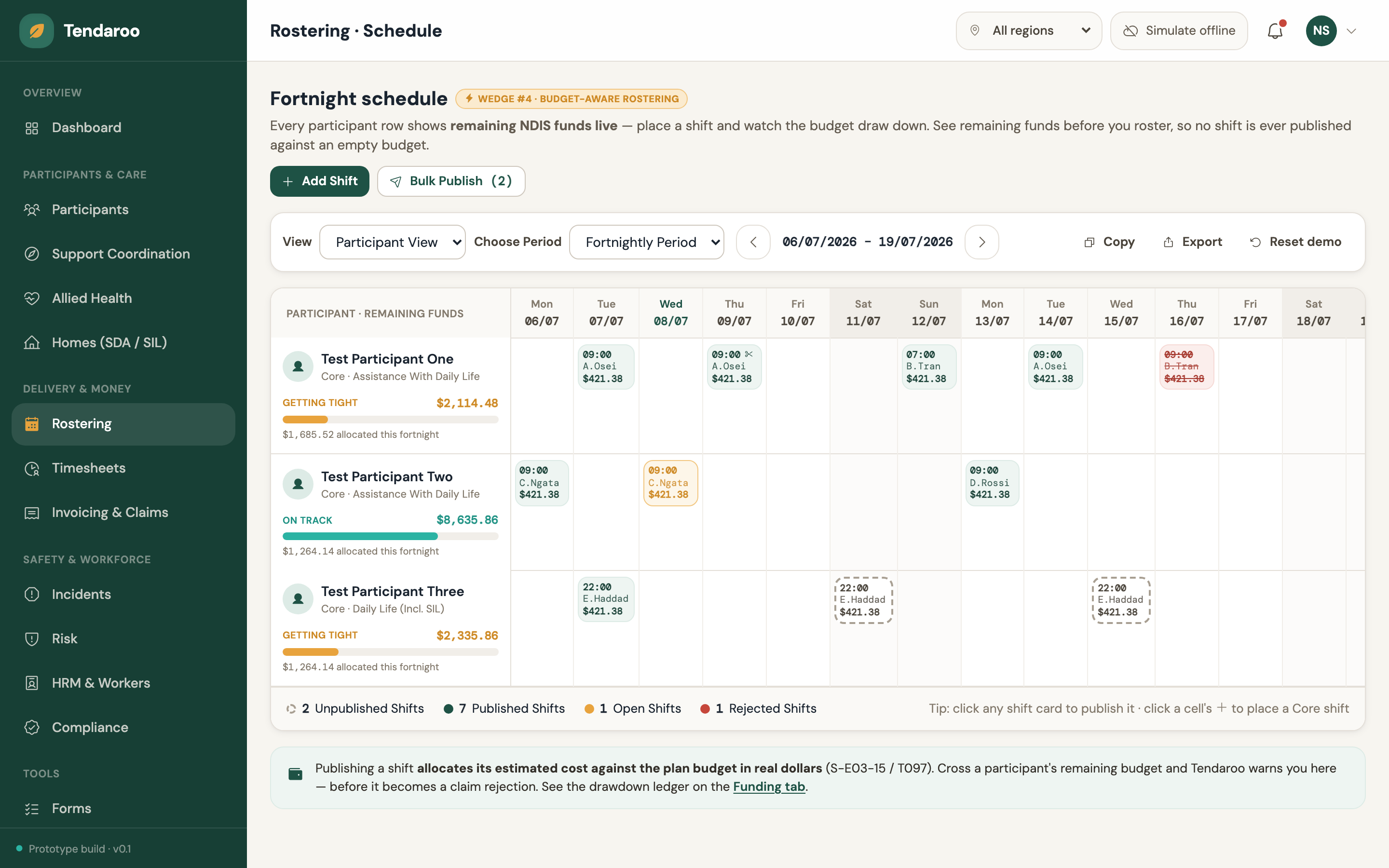Navigate to Allied Health
This screenshot has height=868, width=1389.
123,298
